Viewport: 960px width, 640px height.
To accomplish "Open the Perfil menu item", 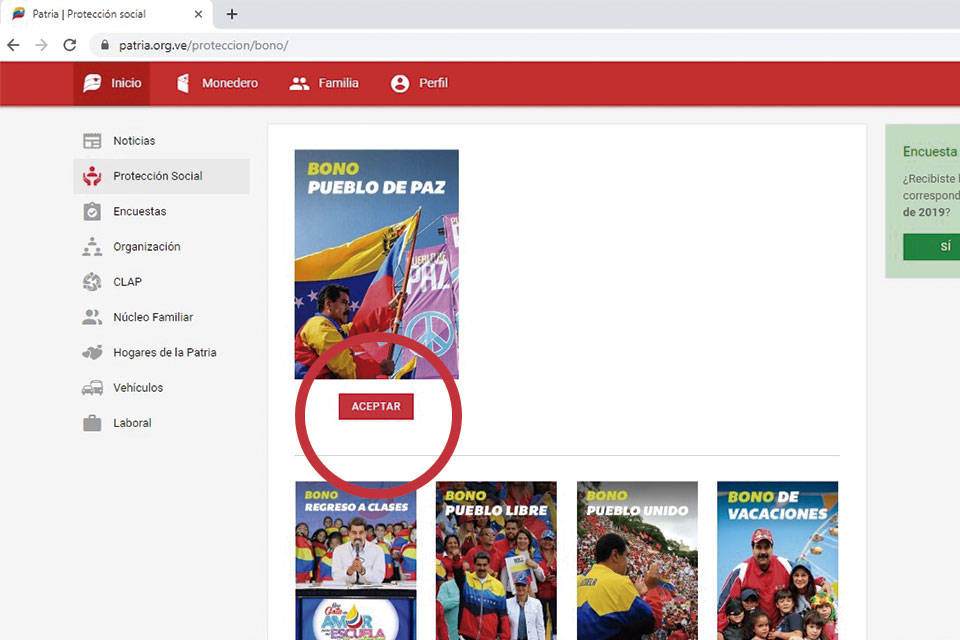I will (x=419, y=84).
